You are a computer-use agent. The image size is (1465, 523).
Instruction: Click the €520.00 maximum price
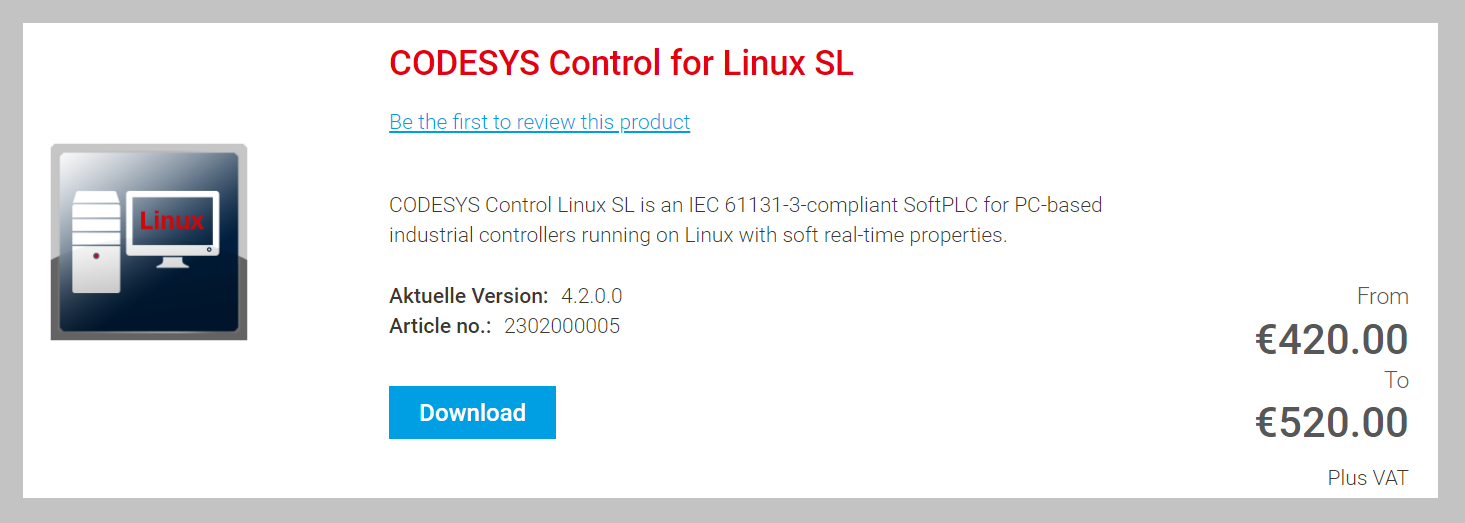click(x=1332, y=422)
